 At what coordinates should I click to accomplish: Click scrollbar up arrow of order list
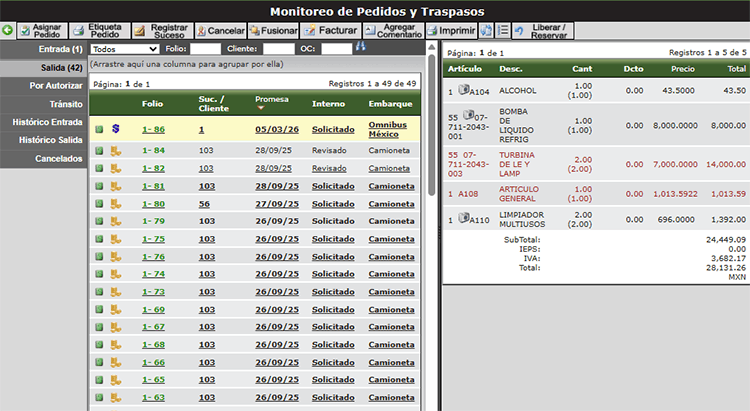pyautogui.click(x=431, y=47)
